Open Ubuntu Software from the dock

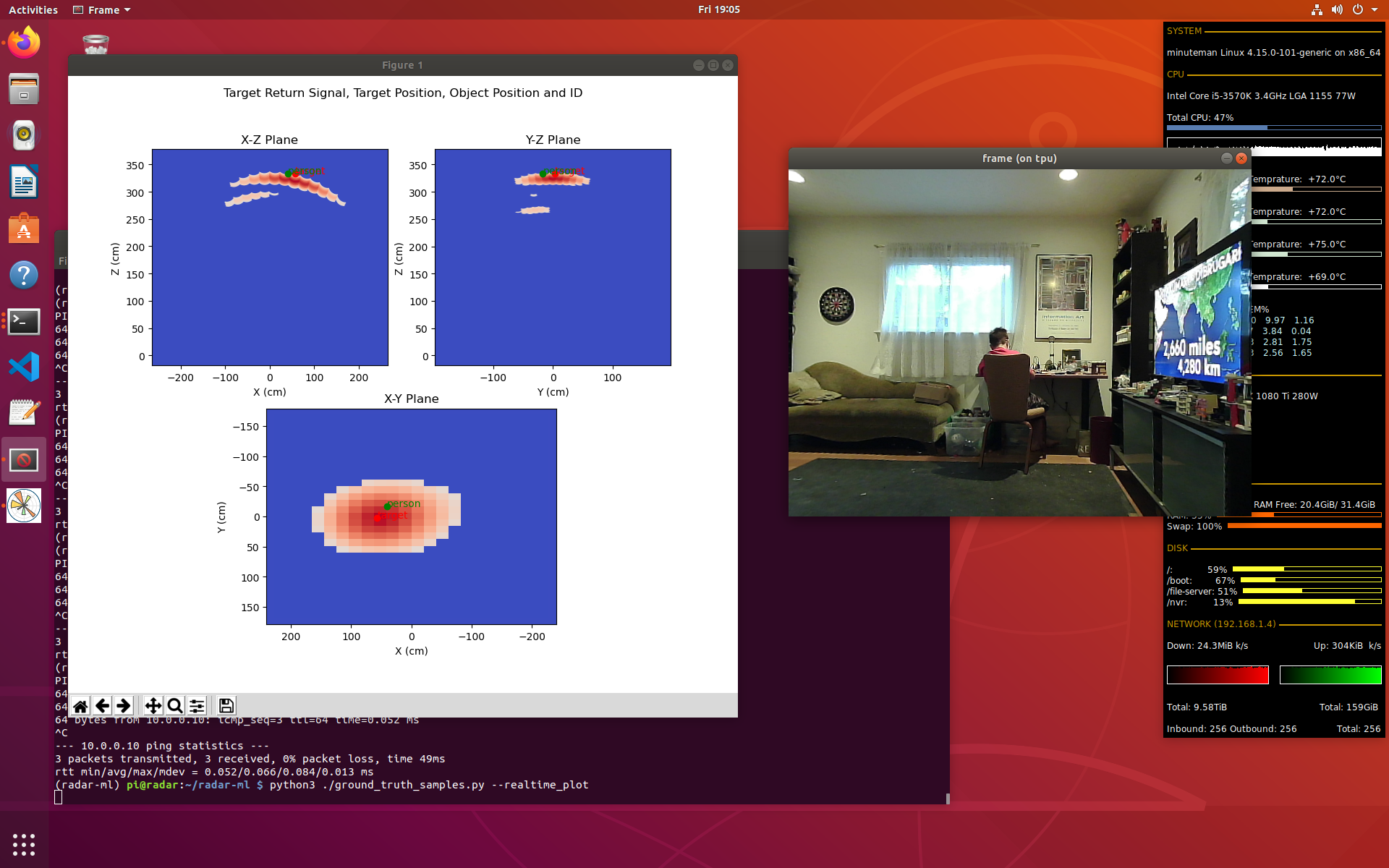24,229
